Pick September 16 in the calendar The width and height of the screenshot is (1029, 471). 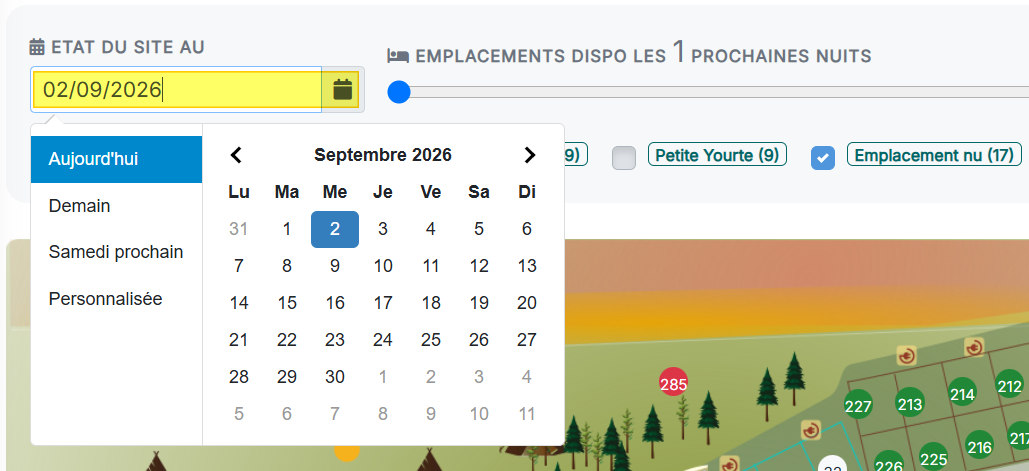click(x=335, y=303)
